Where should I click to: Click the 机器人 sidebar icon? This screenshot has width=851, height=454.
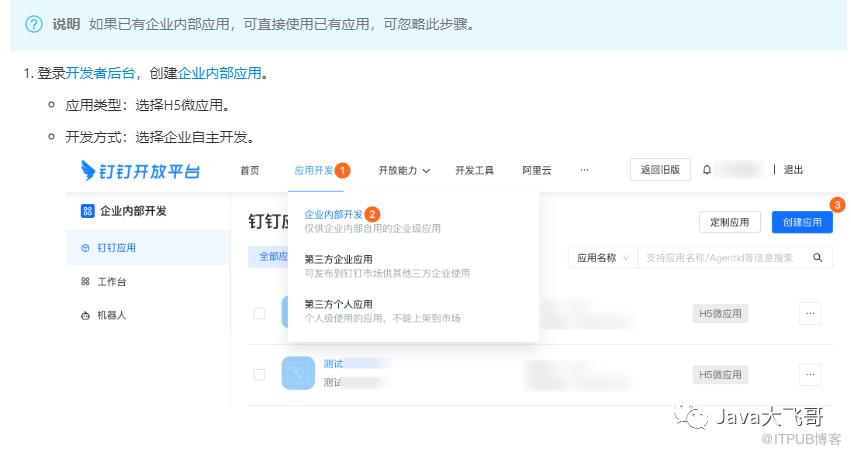(x=85, y=315)
